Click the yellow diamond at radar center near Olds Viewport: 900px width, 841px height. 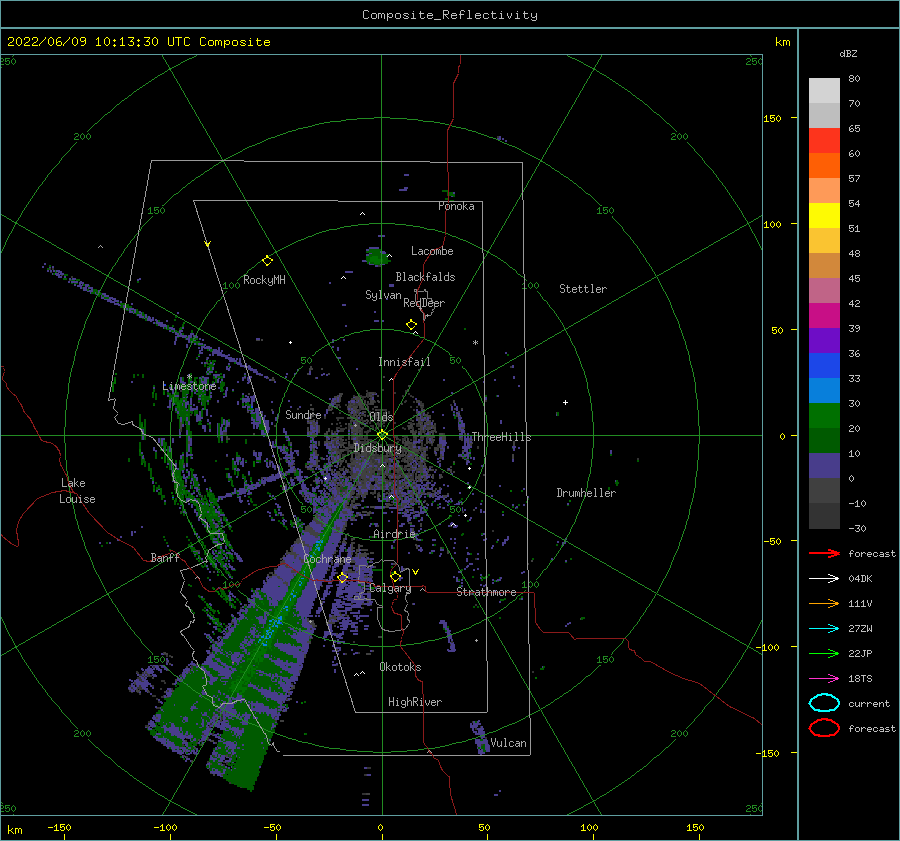pos(382,435)
